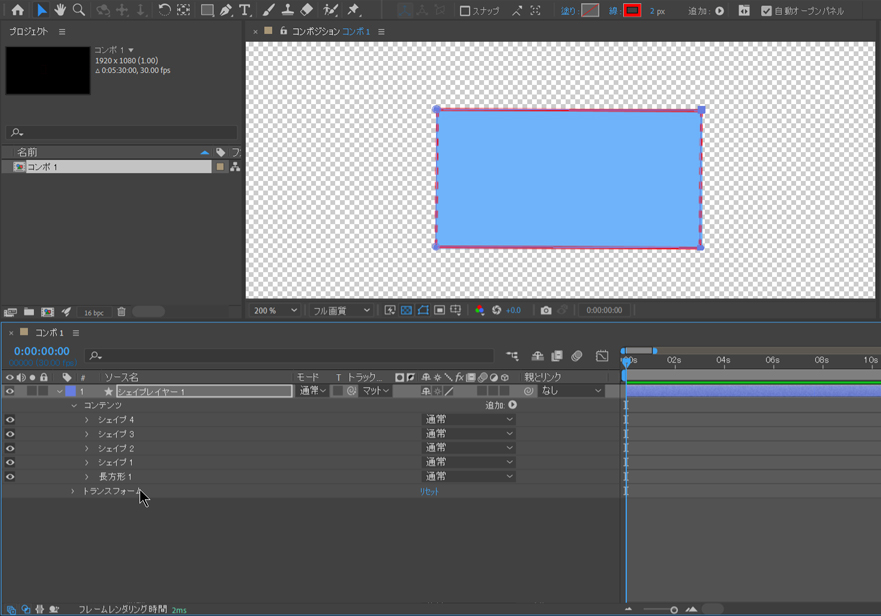Take a snapshot with camera icon
This screenshot has width=881, height=616.
[x=546, y=311]
